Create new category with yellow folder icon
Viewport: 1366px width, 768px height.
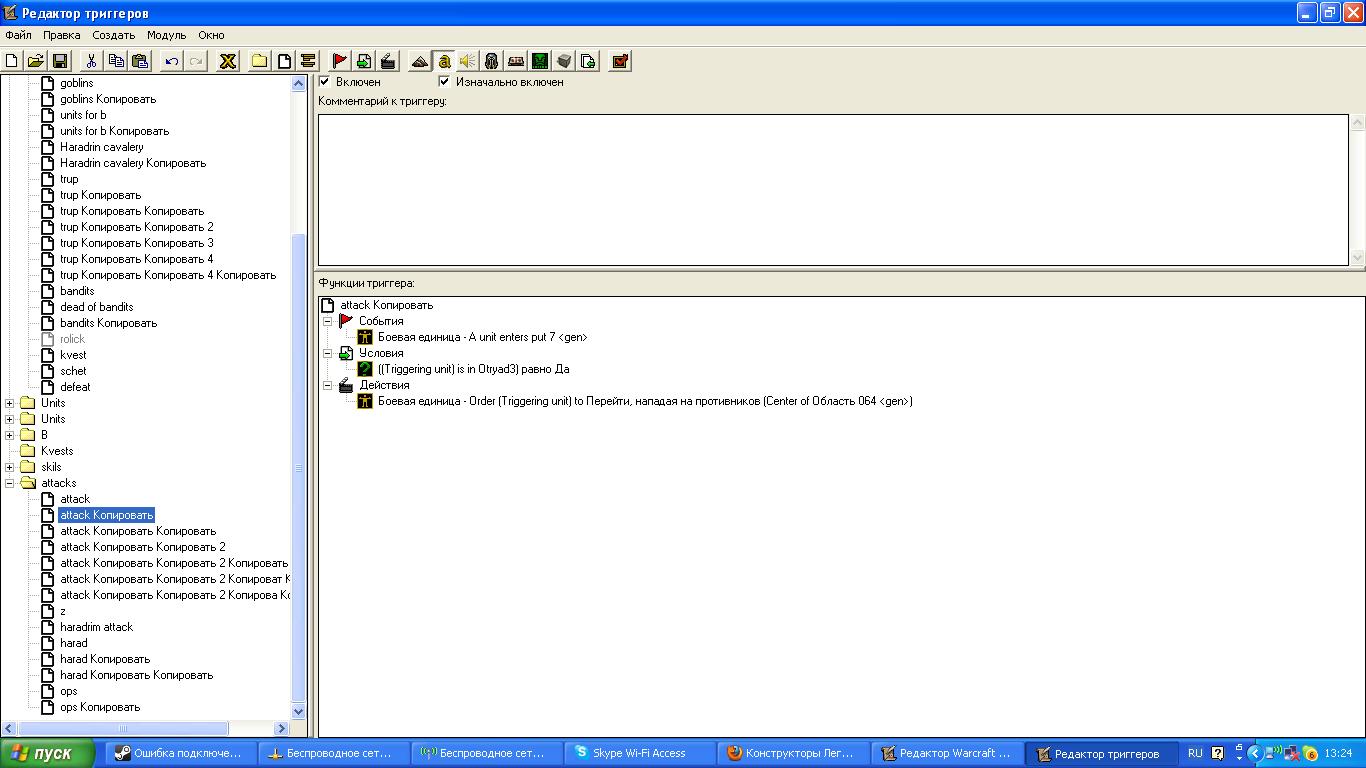point(260,61)
